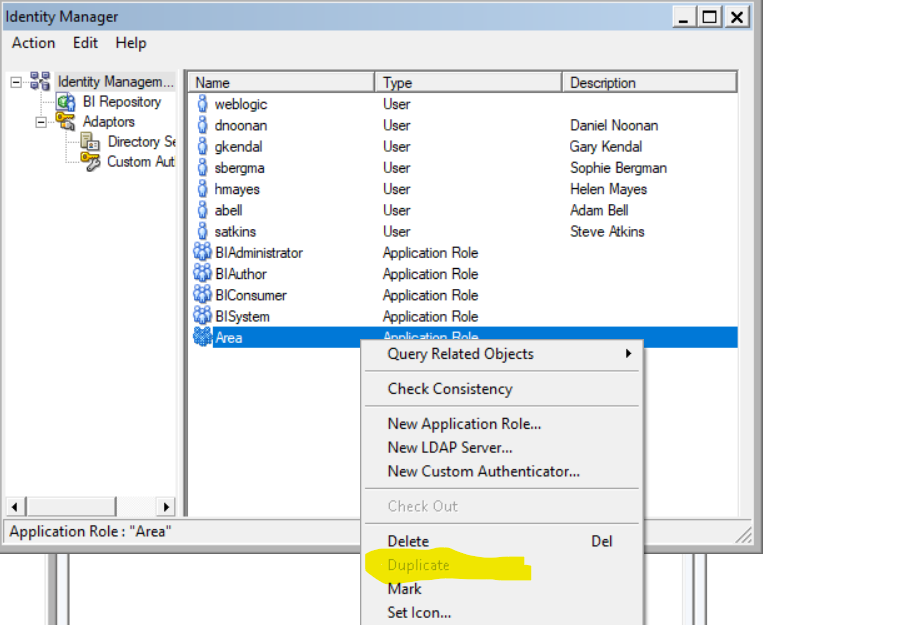Collapse the Identity Management tree root
897x625 pixels.
point(16,82)
